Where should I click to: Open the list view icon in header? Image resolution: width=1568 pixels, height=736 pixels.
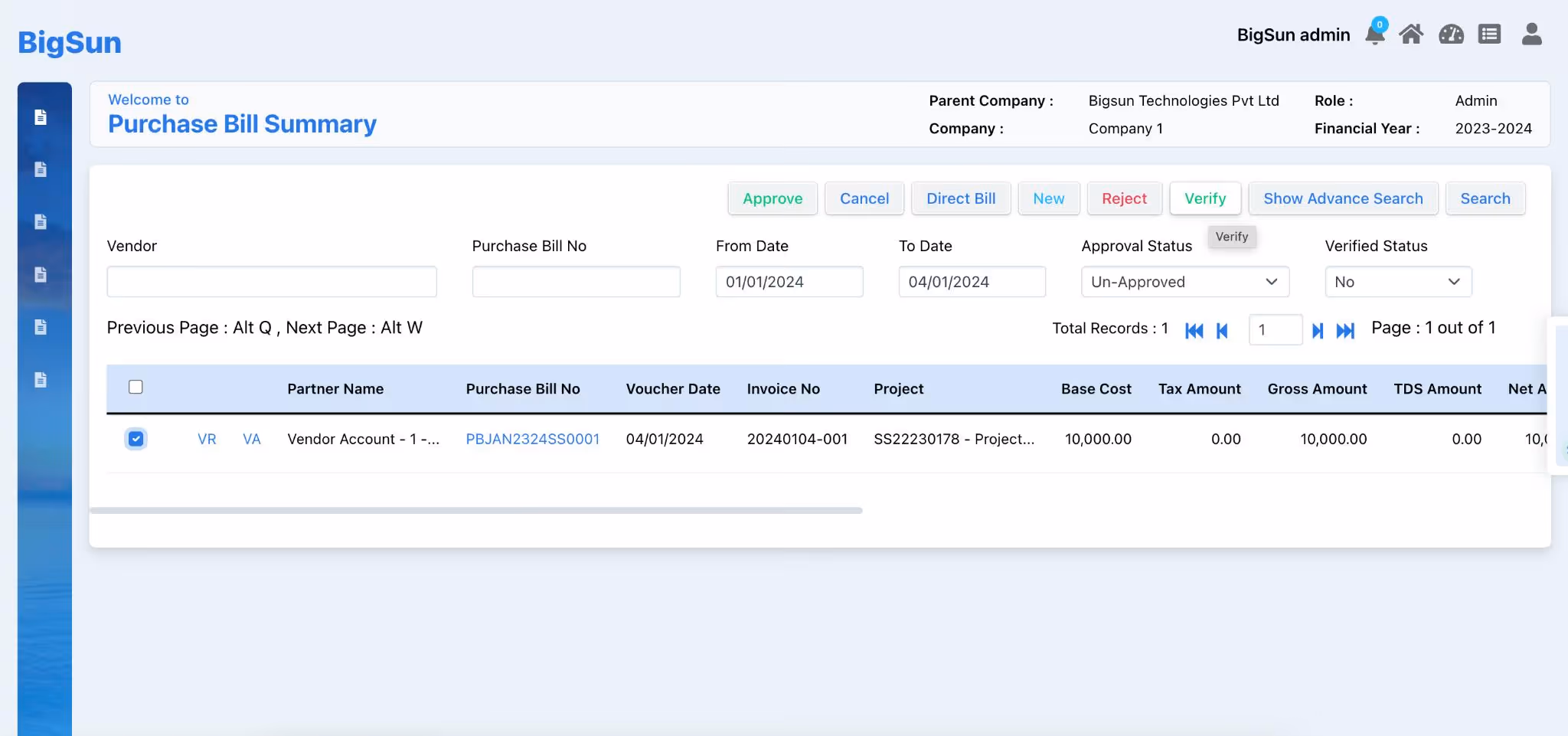[x=1489, y=34]
